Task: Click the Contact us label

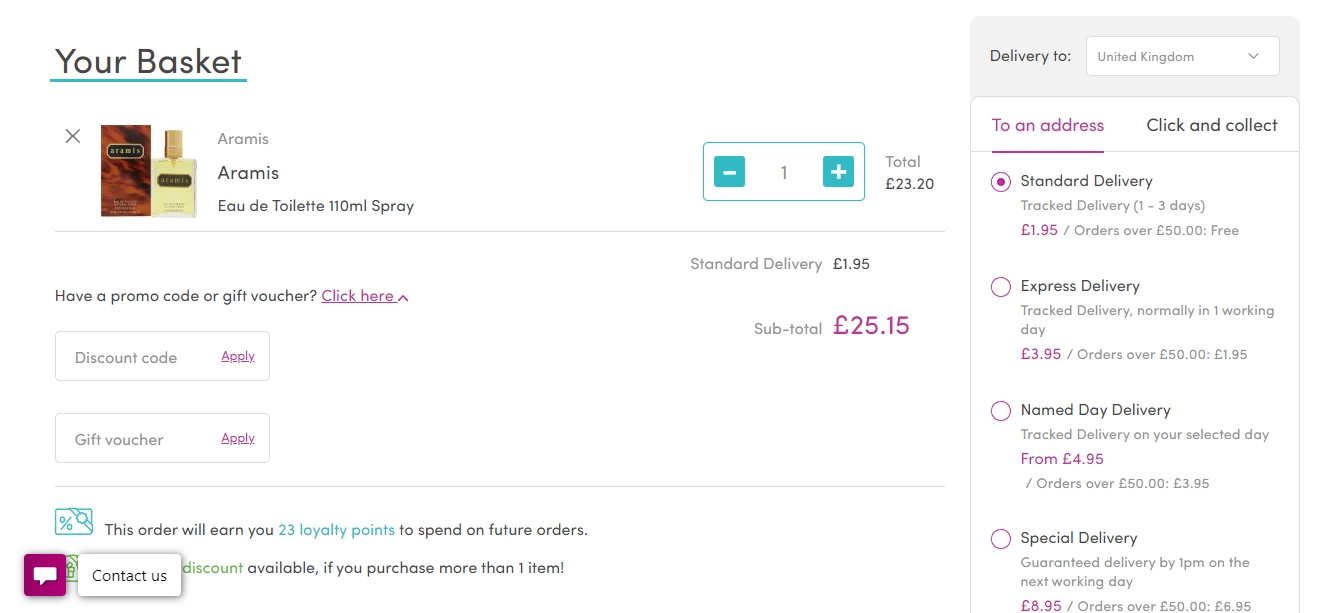Action: (x=129, y=575)
